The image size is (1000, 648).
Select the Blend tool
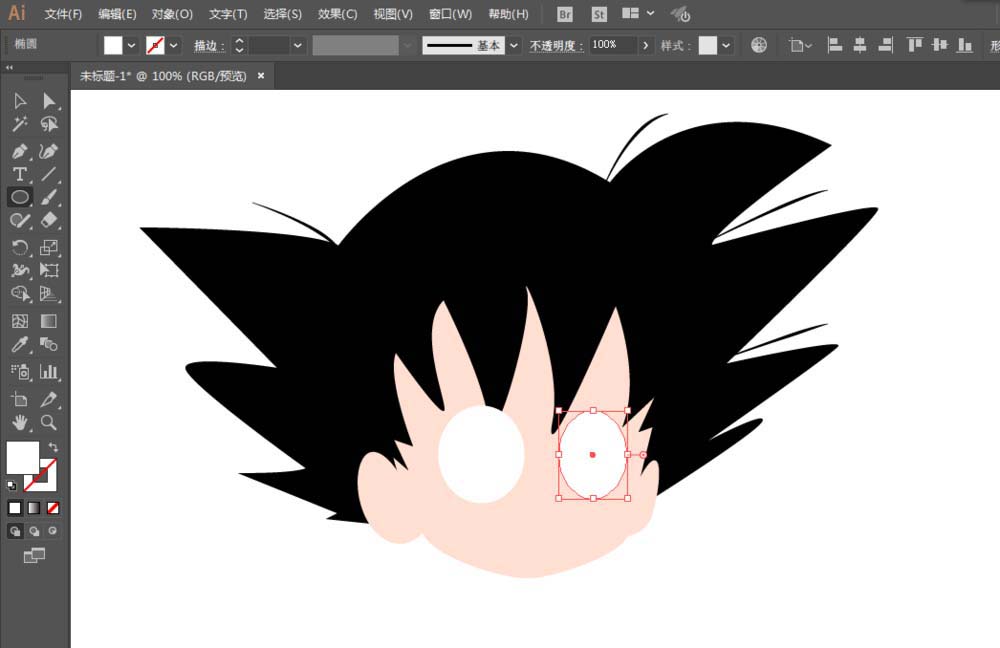point(48,344)
